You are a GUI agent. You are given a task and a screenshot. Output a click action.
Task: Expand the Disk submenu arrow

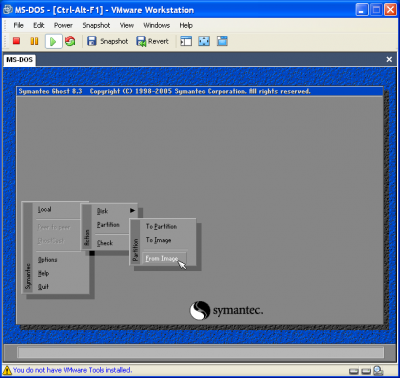[x=132, y=210]
